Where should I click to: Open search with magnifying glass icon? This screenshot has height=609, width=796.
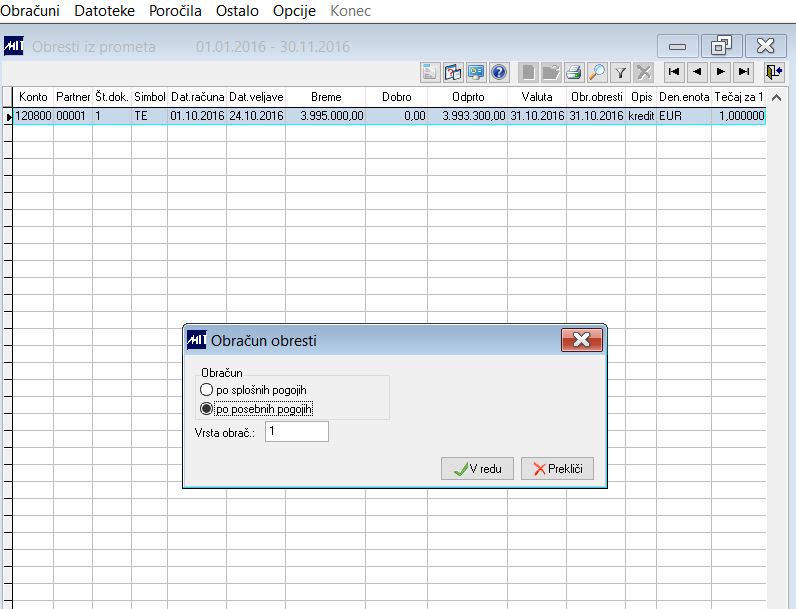click(x=597, y=73)
